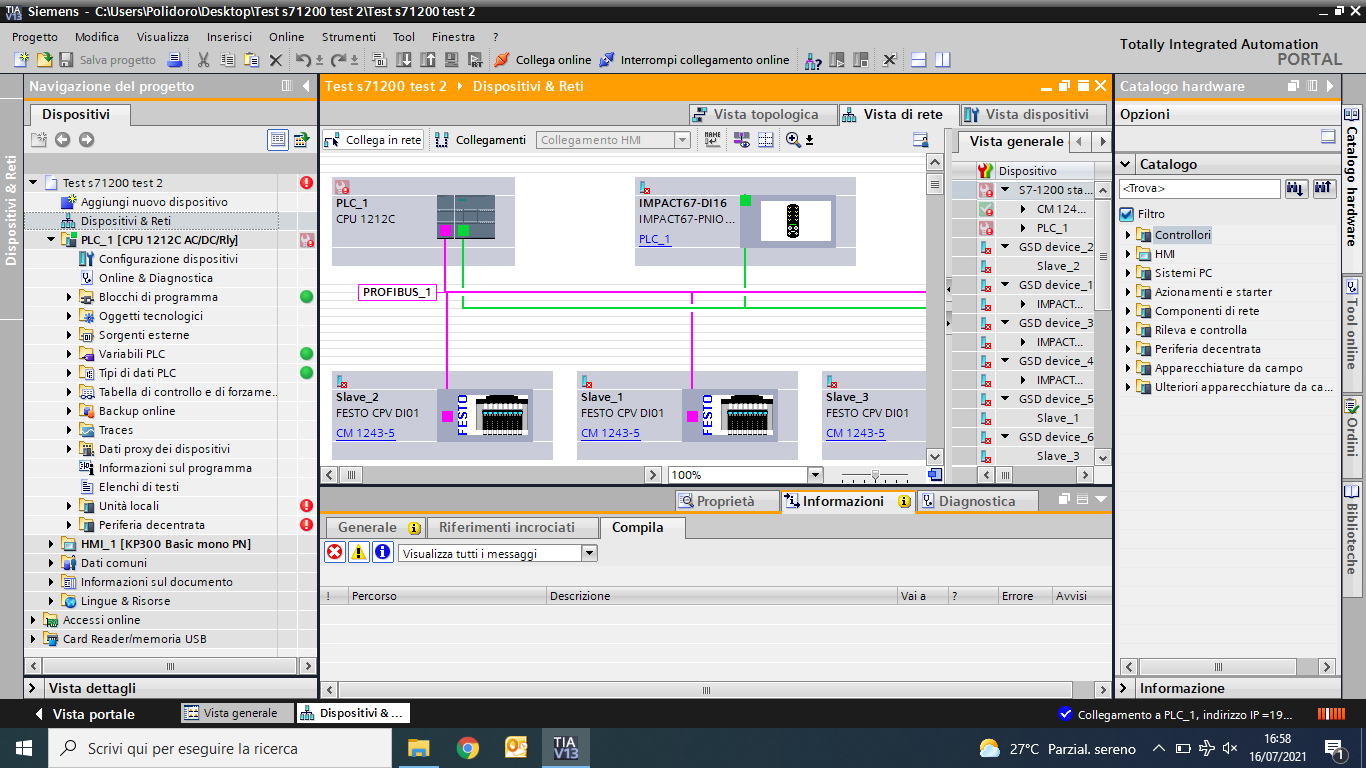Click the Undo arrow icon
The width and height of the screenshot is (1366, 768).
pos(303,60)
